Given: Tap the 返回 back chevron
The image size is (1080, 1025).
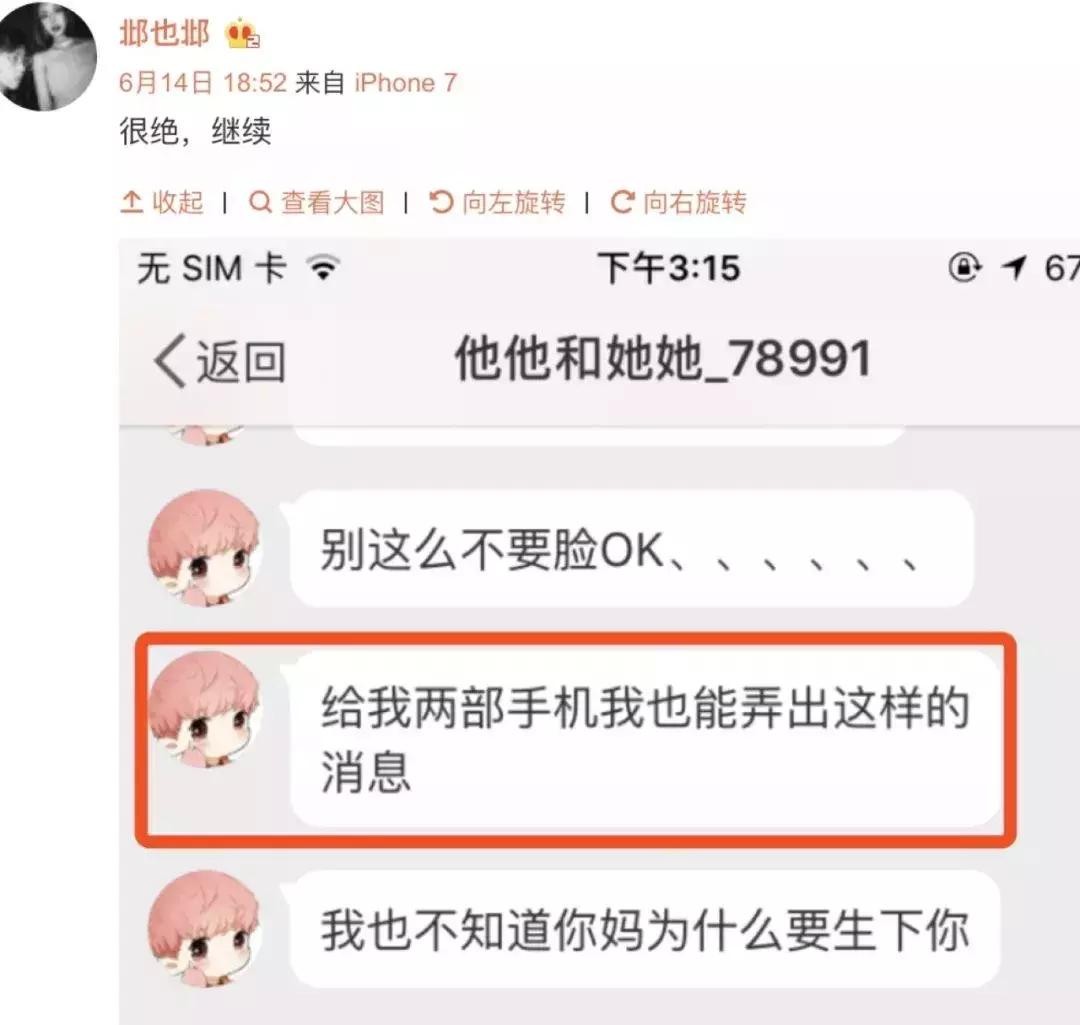Looking at the screenshot, I should click(169, 360).
